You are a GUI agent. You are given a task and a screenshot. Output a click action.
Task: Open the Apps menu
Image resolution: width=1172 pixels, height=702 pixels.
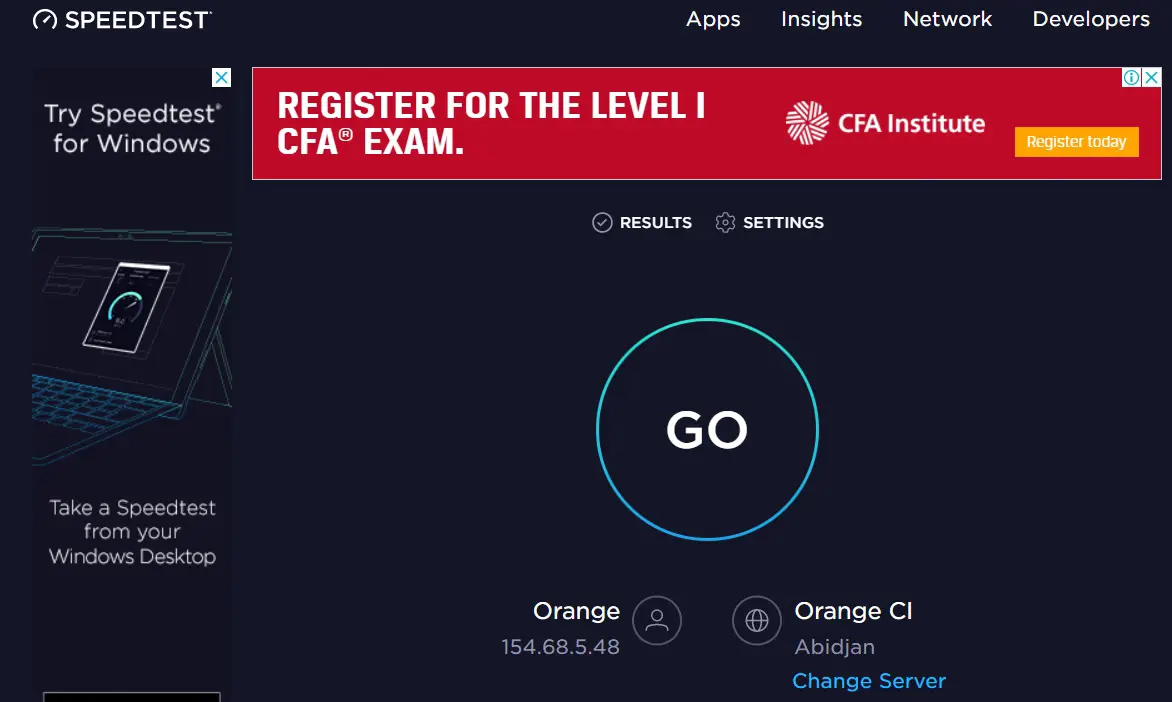pyautogui.click(x=713, y=19)
